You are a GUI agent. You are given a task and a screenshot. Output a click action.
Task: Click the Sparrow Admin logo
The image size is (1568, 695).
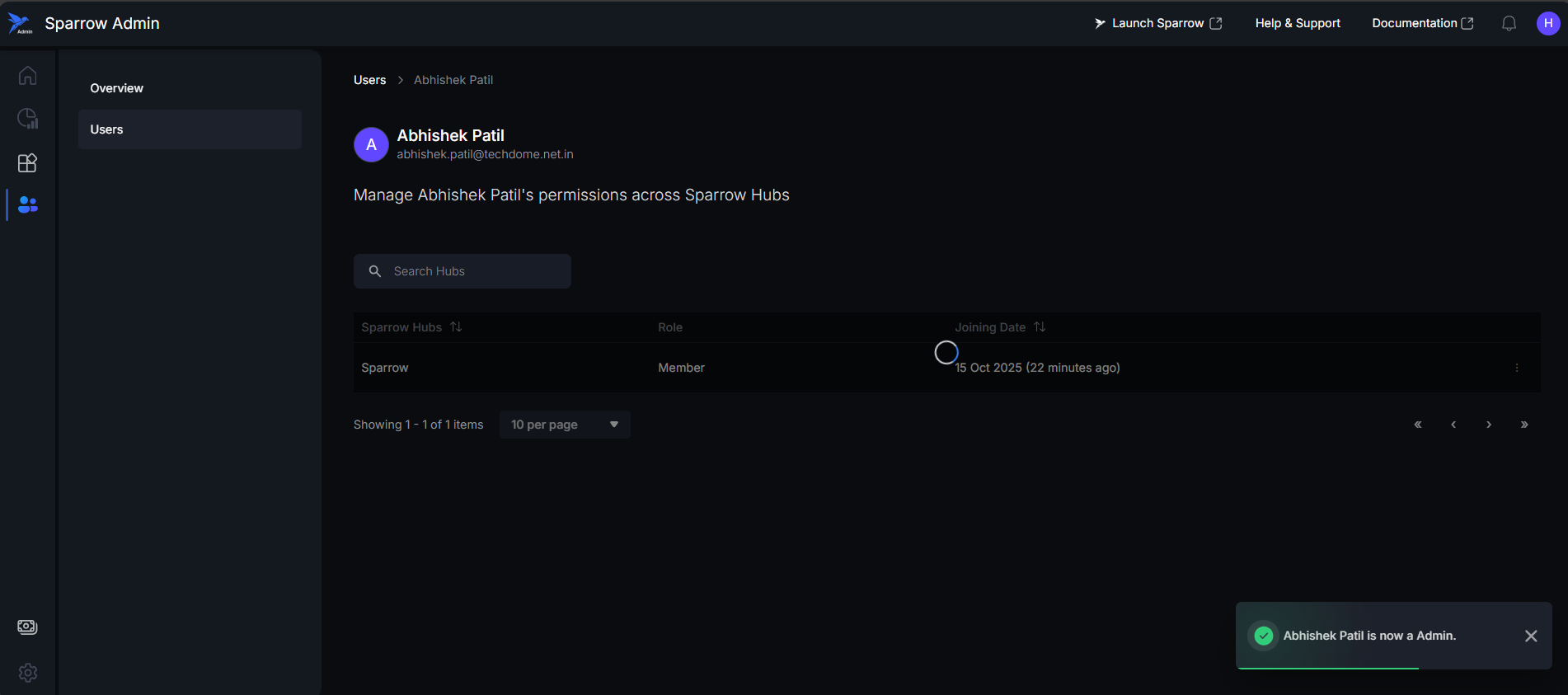tap(20, 24)
